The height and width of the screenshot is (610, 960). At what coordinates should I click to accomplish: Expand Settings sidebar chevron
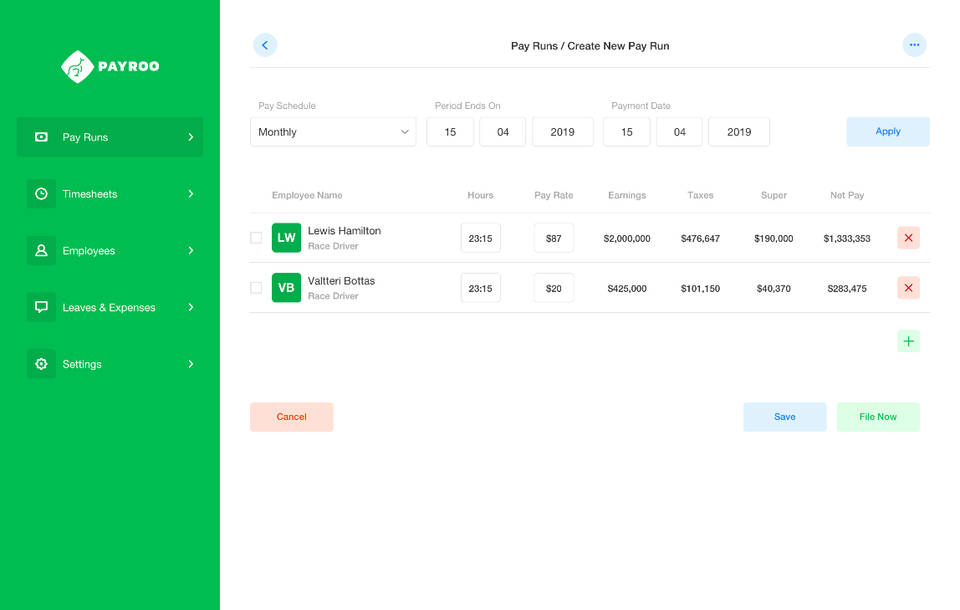click(x=190, y=364)
